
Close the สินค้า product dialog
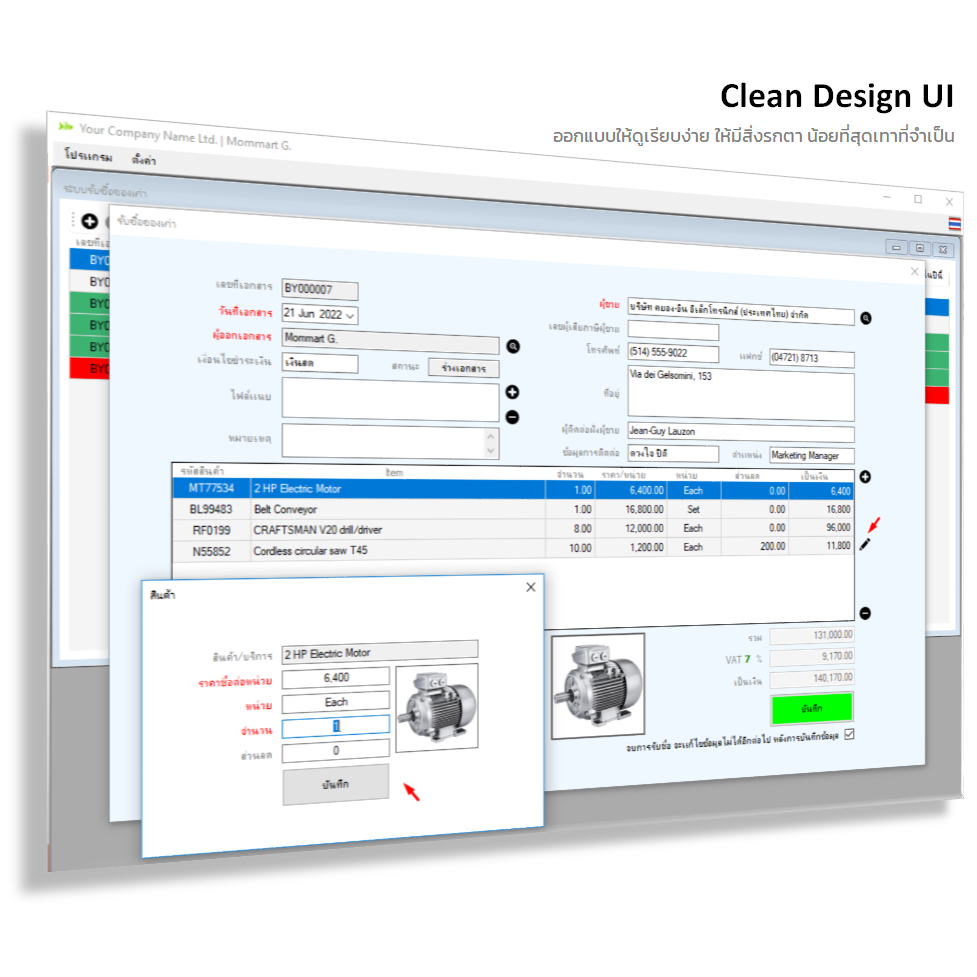pyautogui.click(x=531, y=588)
